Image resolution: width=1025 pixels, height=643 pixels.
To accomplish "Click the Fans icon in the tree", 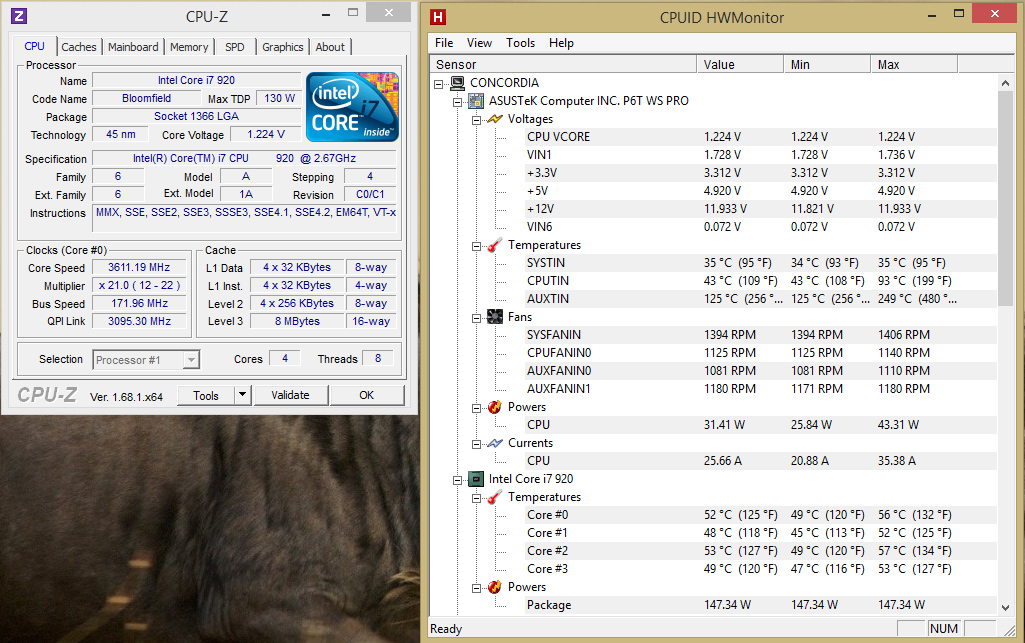I will click(x=495, y=317).
